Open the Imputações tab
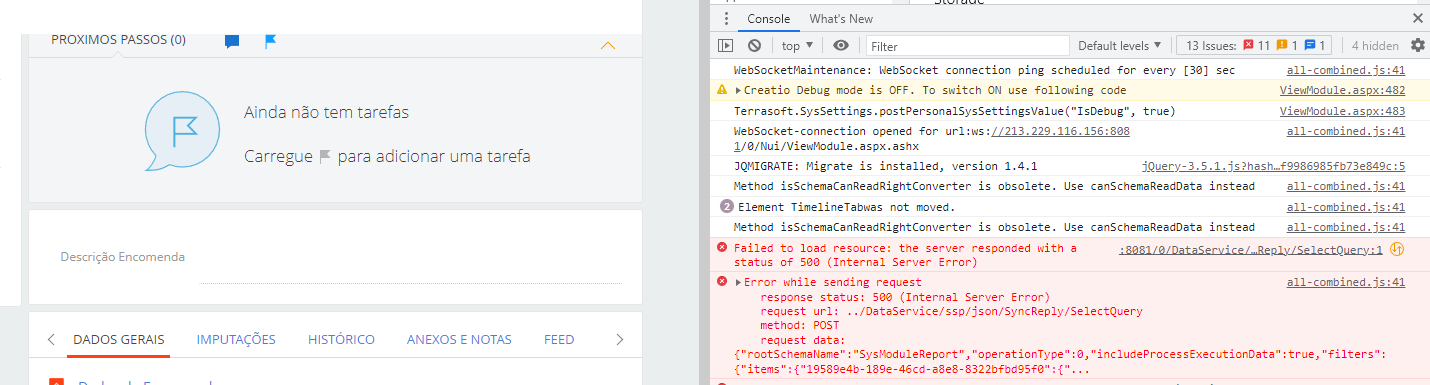This screenshot has height=385, width=1430. click(x=236, y=340)
